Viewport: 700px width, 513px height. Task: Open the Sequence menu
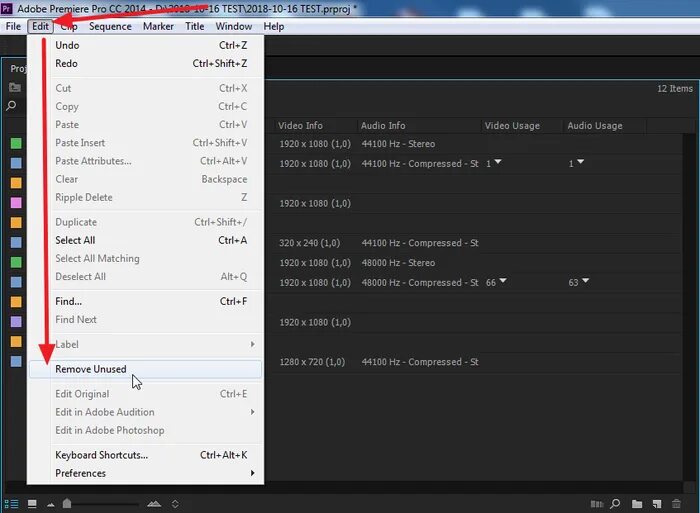point(110,26)
